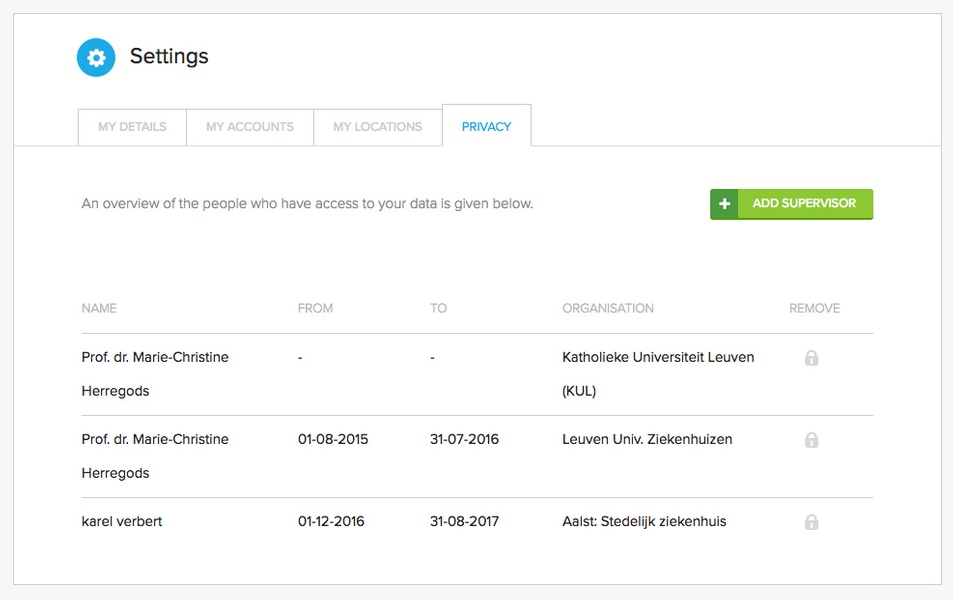Click the 31-08-2017 to date

click(464, 522)
